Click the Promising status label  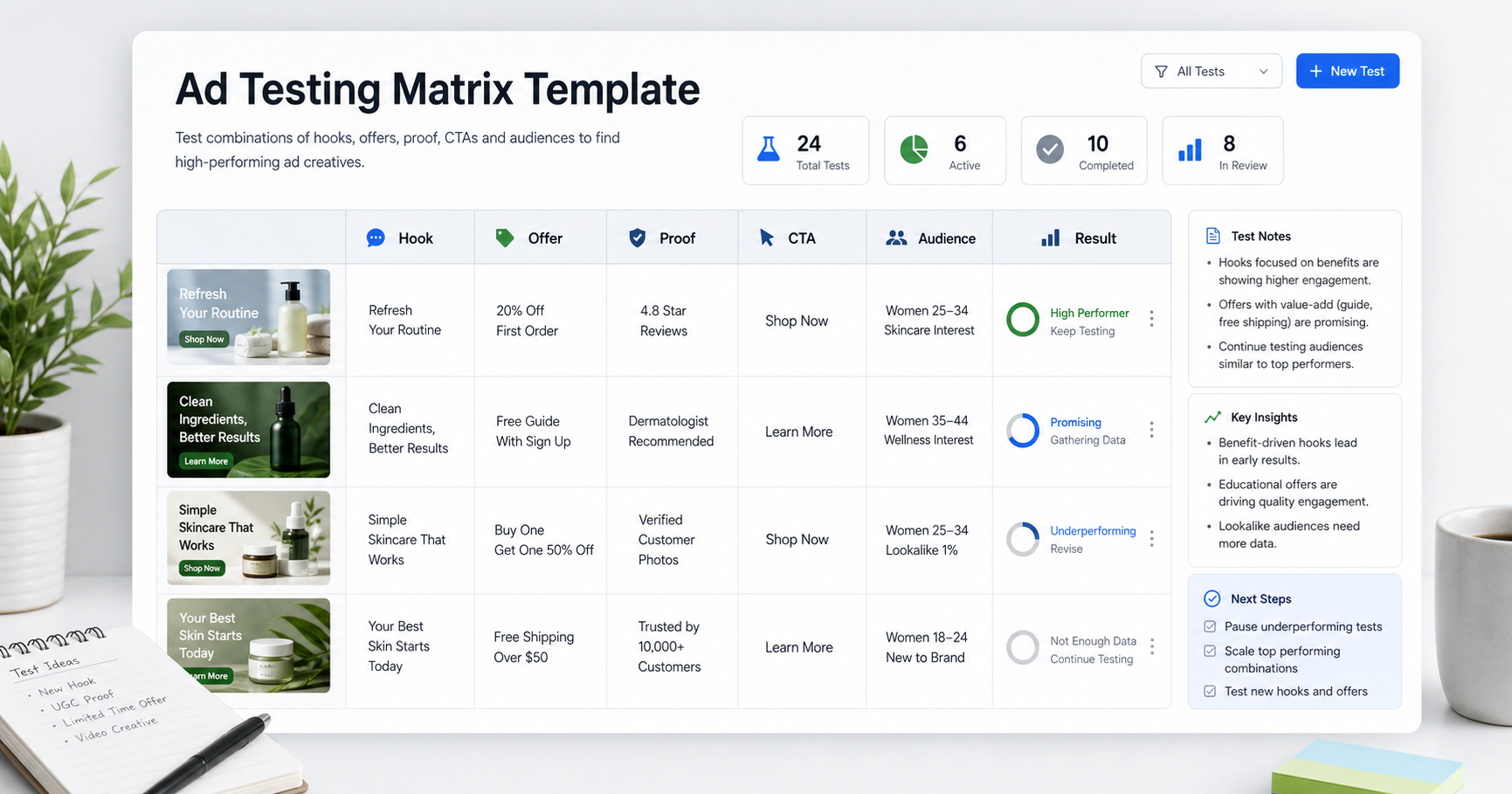(1075, 422)
